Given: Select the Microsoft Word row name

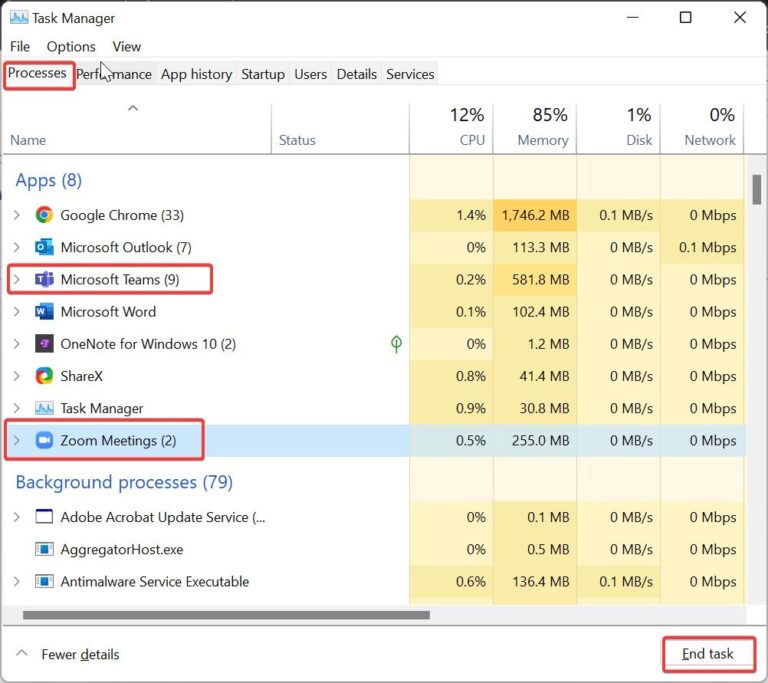Looking at the screenshot, I should [x=108, y=312].
